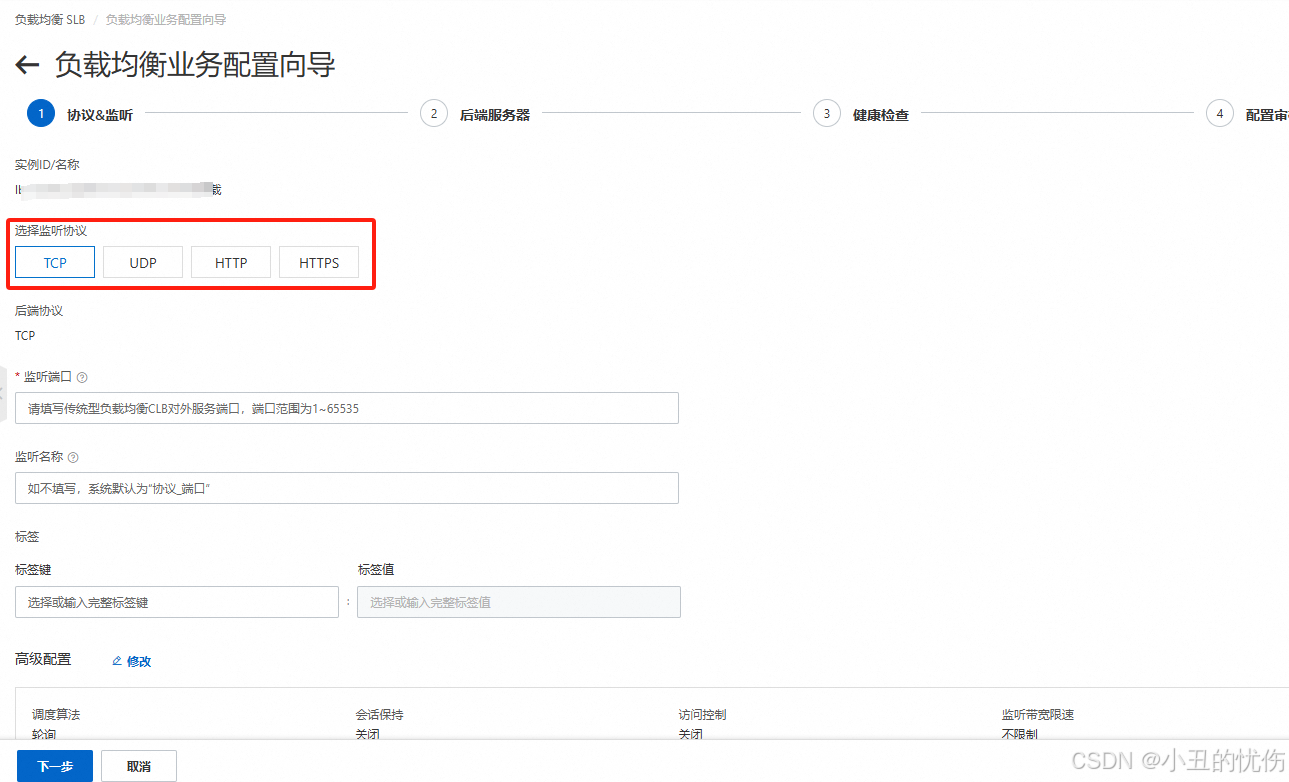Focus the 监听名称 name input field
1289x782 pixels.
pos(347,488)
